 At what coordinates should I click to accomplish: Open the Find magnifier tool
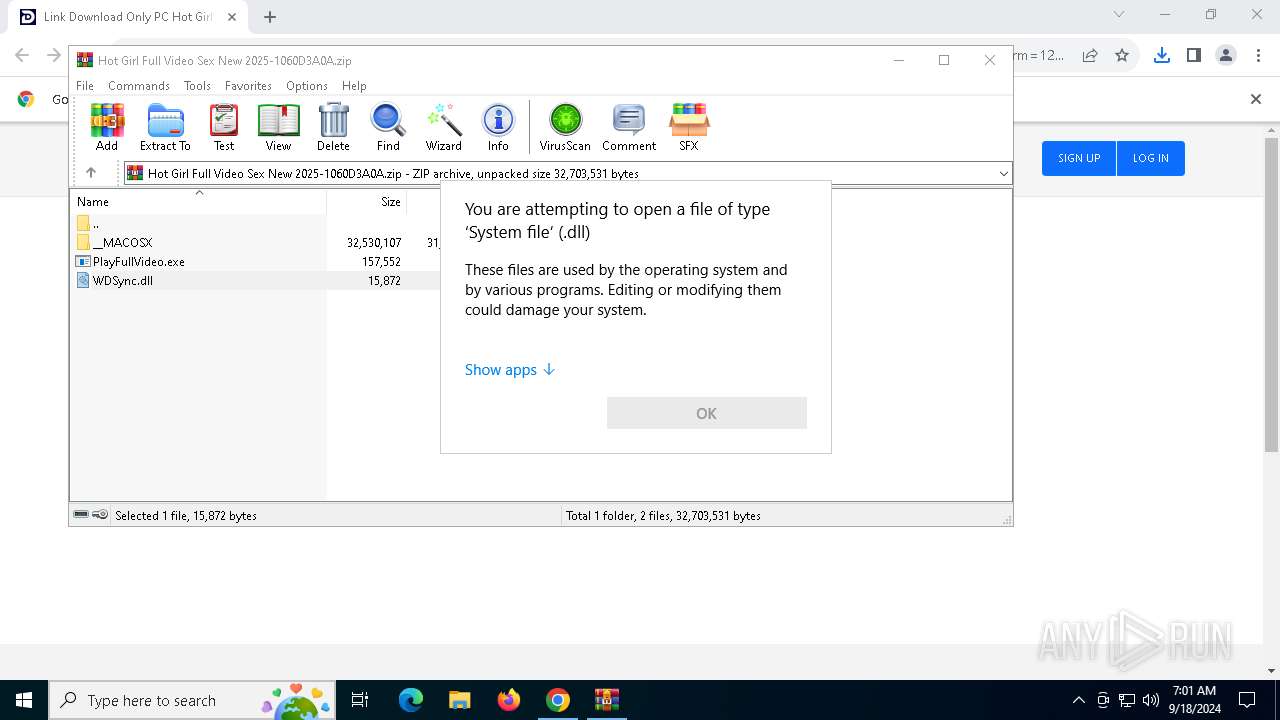coord(388,127)
